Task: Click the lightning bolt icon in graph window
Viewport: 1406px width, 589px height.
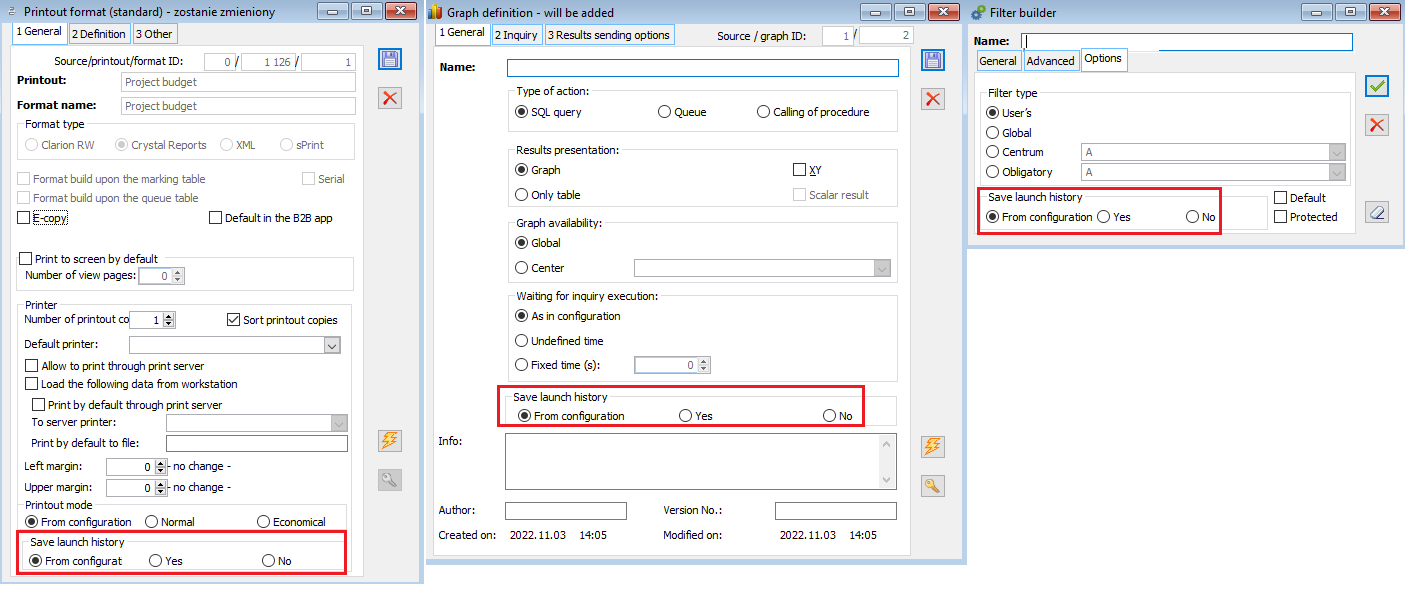Action: pos(932,446)
